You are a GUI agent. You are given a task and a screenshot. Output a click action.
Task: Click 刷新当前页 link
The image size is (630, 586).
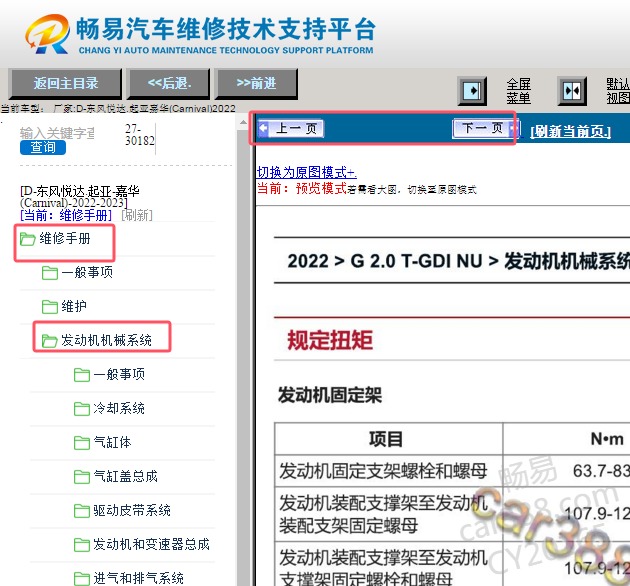pyautogui.click(x=570, y=131)
